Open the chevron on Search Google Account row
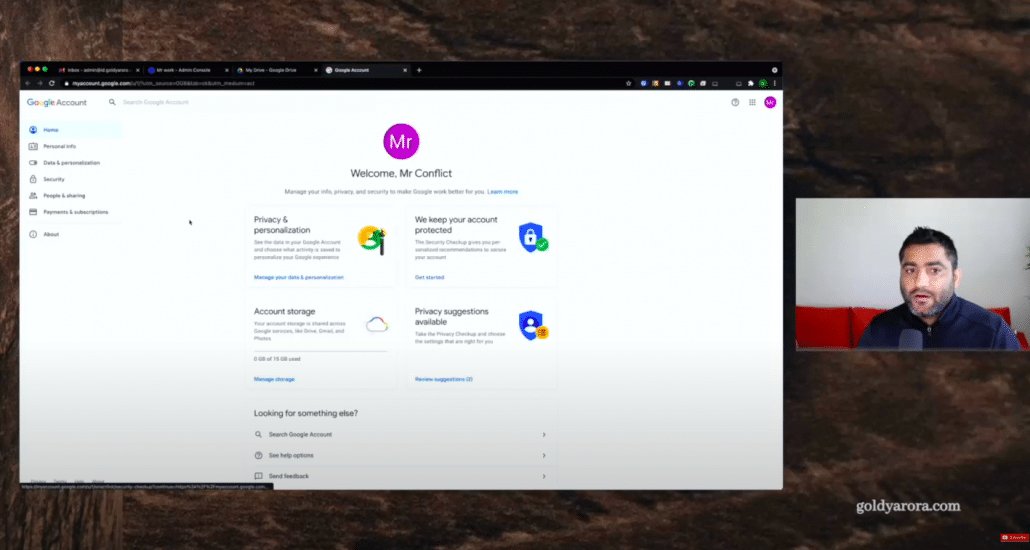The image size is (1030, 550). click(x=544, y=435)
